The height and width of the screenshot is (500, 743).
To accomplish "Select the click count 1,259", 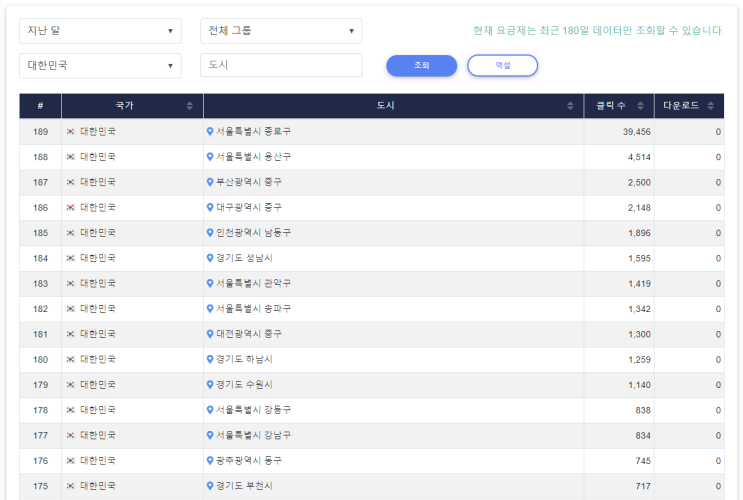I will [x=639, y=360].
